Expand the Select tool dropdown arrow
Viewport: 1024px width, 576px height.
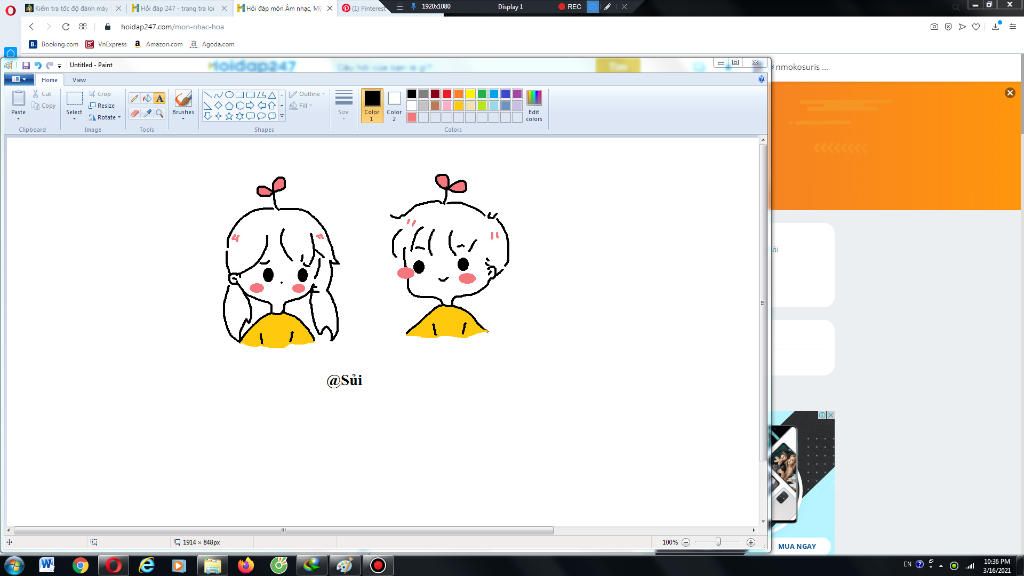(x=74, y=118)
